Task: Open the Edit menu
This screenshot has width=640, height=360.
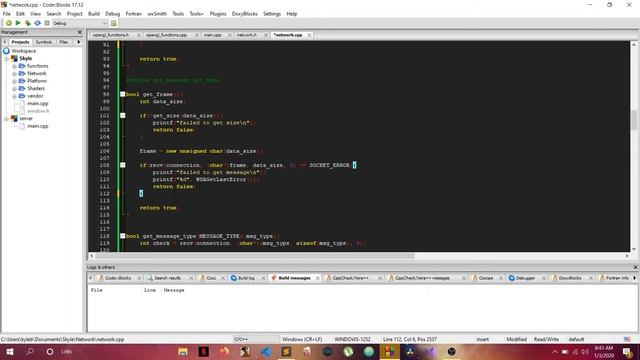Action: tap(20, 13)
